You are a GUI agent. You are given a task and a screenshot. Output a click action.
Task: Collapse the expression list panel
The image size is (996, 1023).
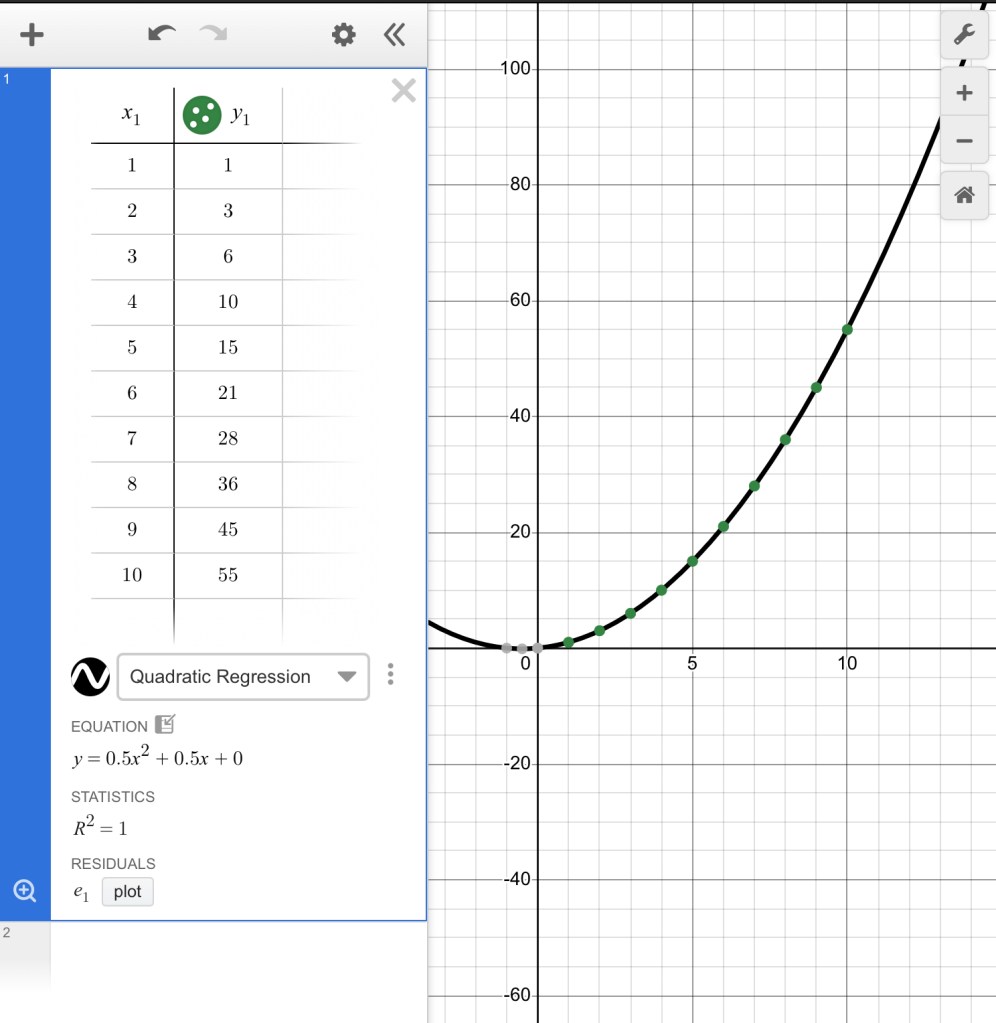[x=395, y=36]
